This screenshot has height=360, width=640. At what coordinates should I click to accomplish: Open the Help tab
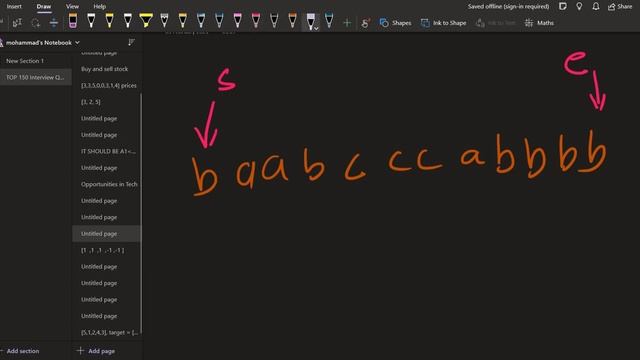coord(100,7)
